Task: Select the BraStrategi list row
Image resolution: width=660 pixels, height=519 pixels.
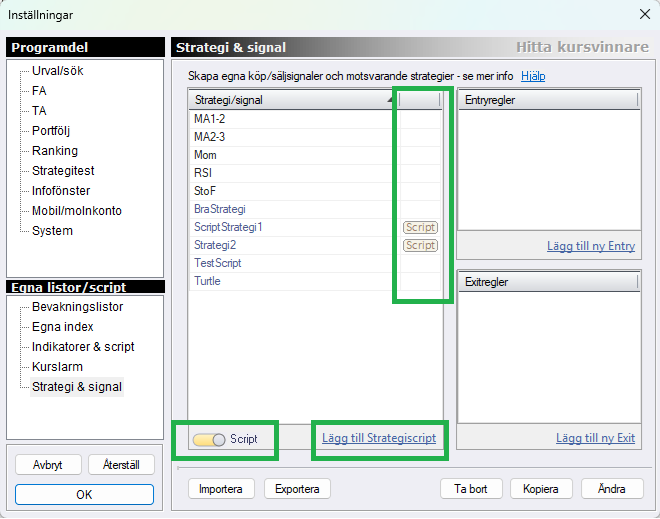Action: pos(219,209)
